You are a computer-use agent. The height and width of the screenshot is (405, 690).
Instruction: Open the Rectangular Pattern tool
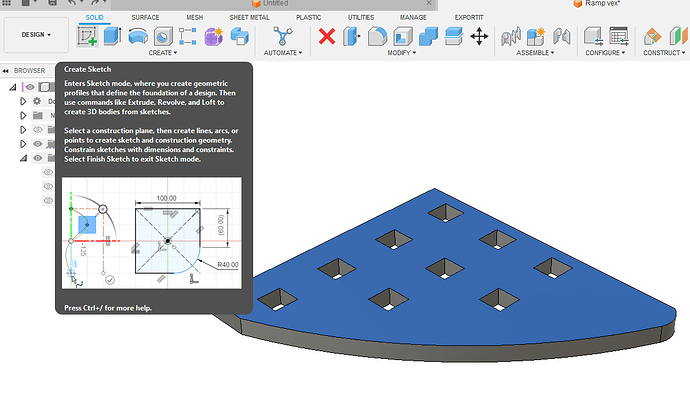tap(188, 37)
